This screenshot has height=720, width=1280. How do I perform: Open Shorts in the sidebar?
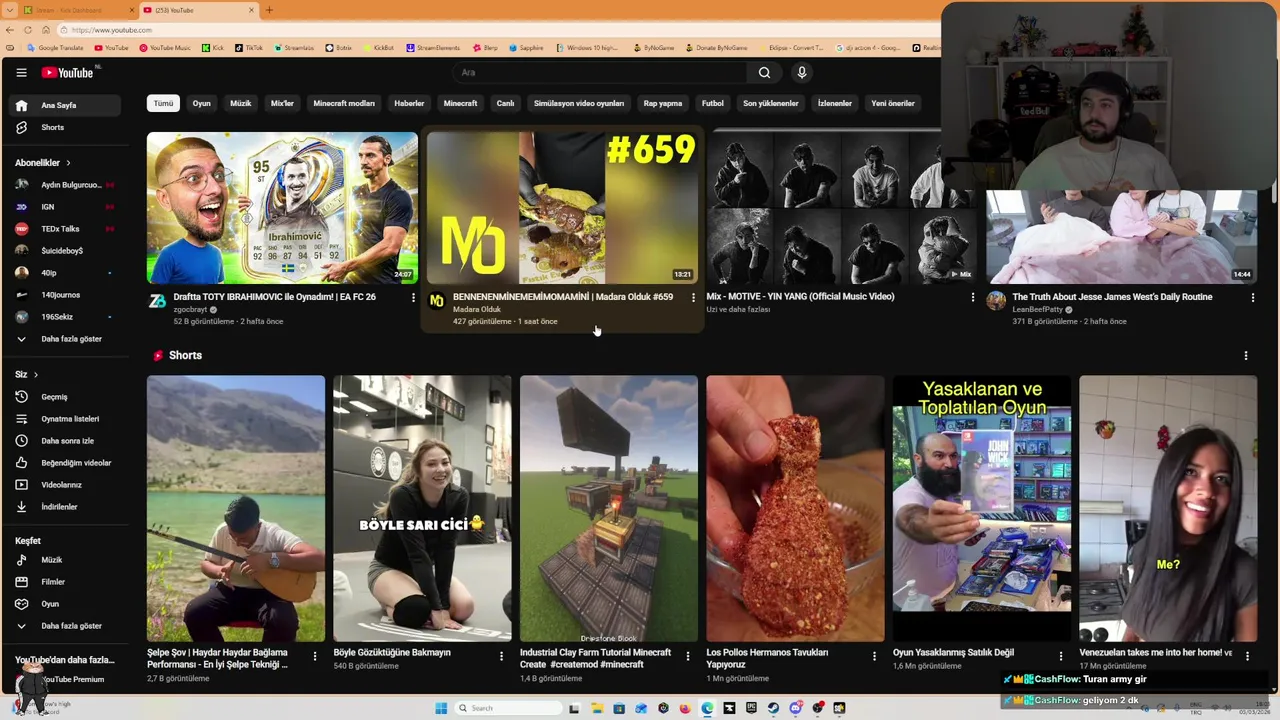66,127
